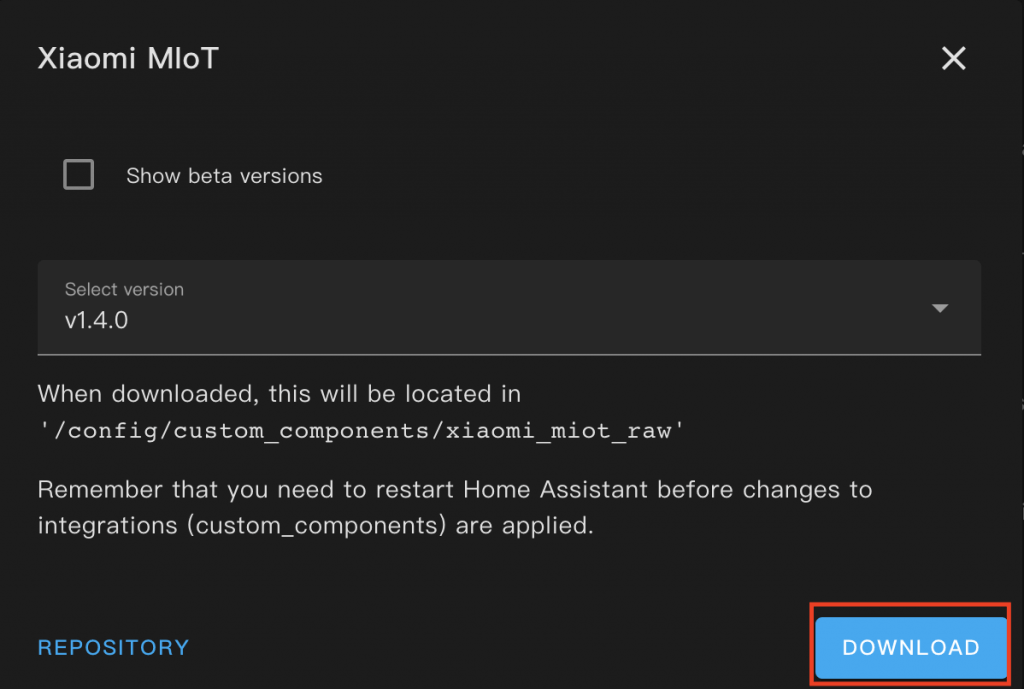Select the v1.4.0 version value text
This screenshot has width=1024, height=689.
click(x=96, y=320)
